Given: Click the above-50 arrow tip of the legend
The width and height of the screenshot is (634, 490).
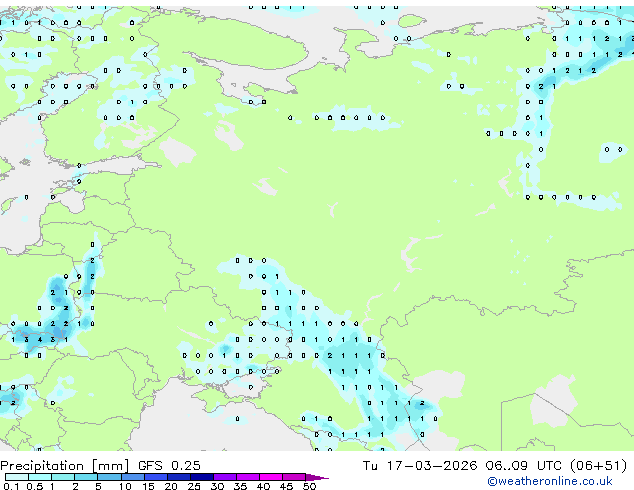Looking at the screenshot, I should pyautogui.click(x=317, y=477).
